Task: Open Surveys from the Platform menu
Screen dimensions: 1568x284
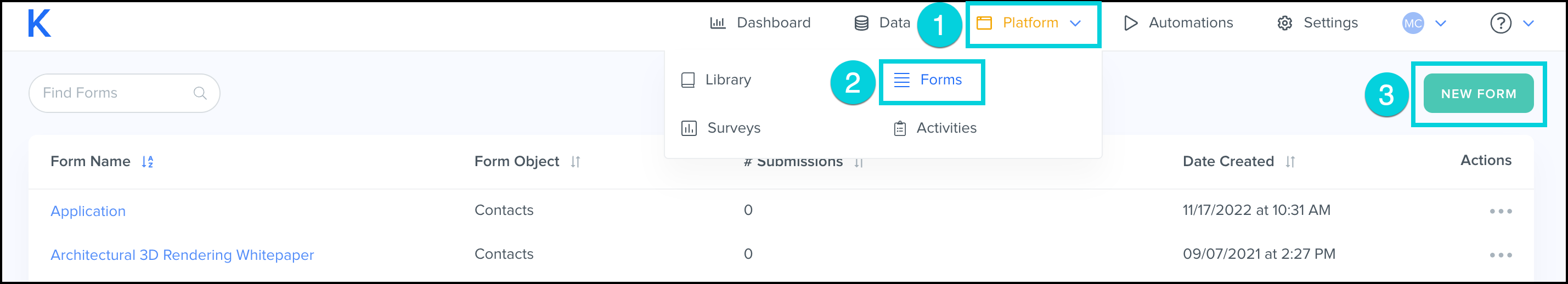Action: 733,128
